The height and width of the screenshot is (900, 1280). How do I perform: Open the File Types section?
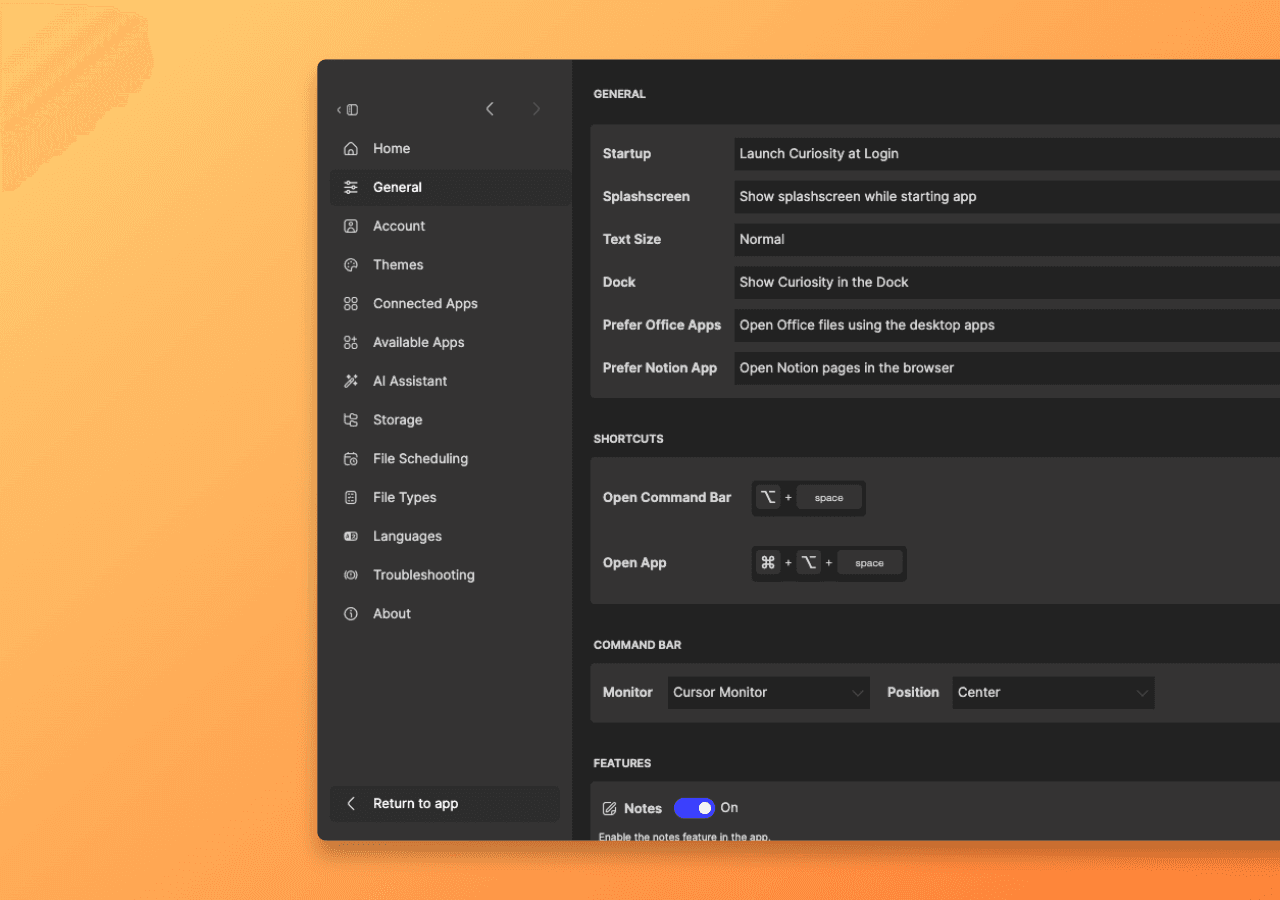tap(450, 497)
